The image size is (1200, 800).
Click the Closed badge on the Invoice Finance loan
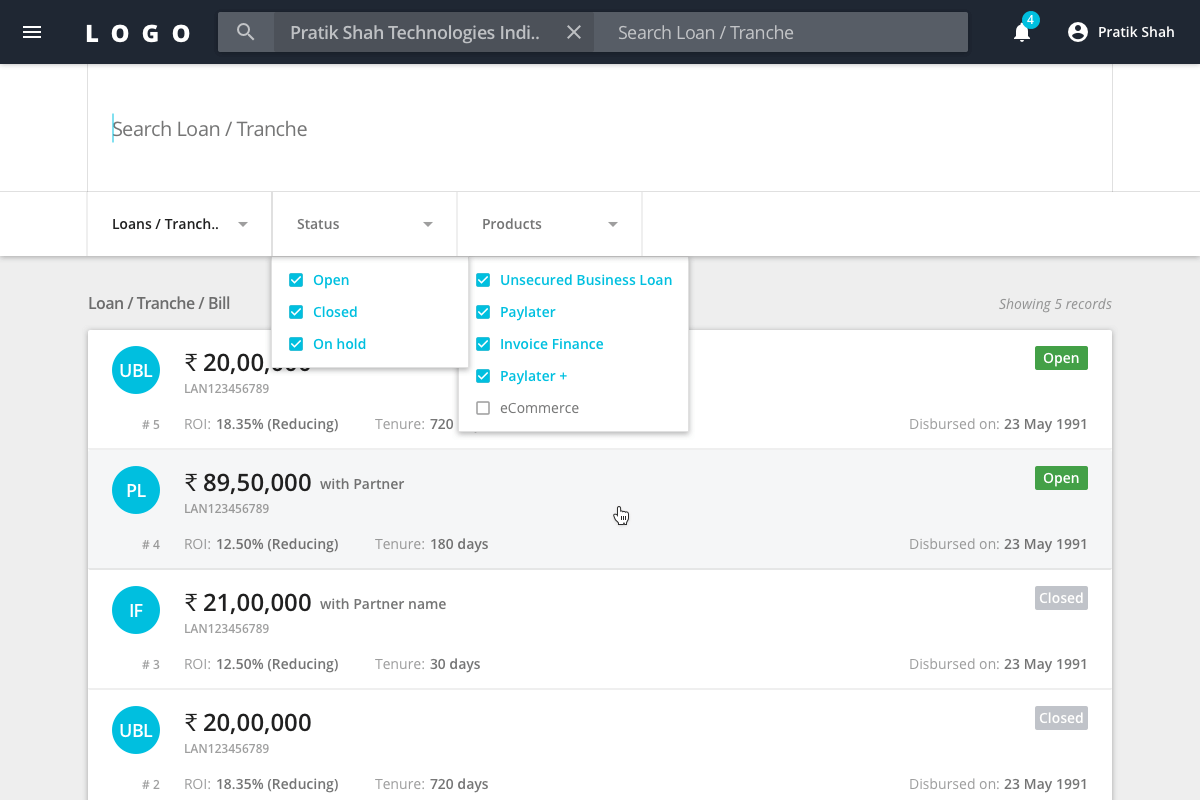click(x=1060, y=597)
